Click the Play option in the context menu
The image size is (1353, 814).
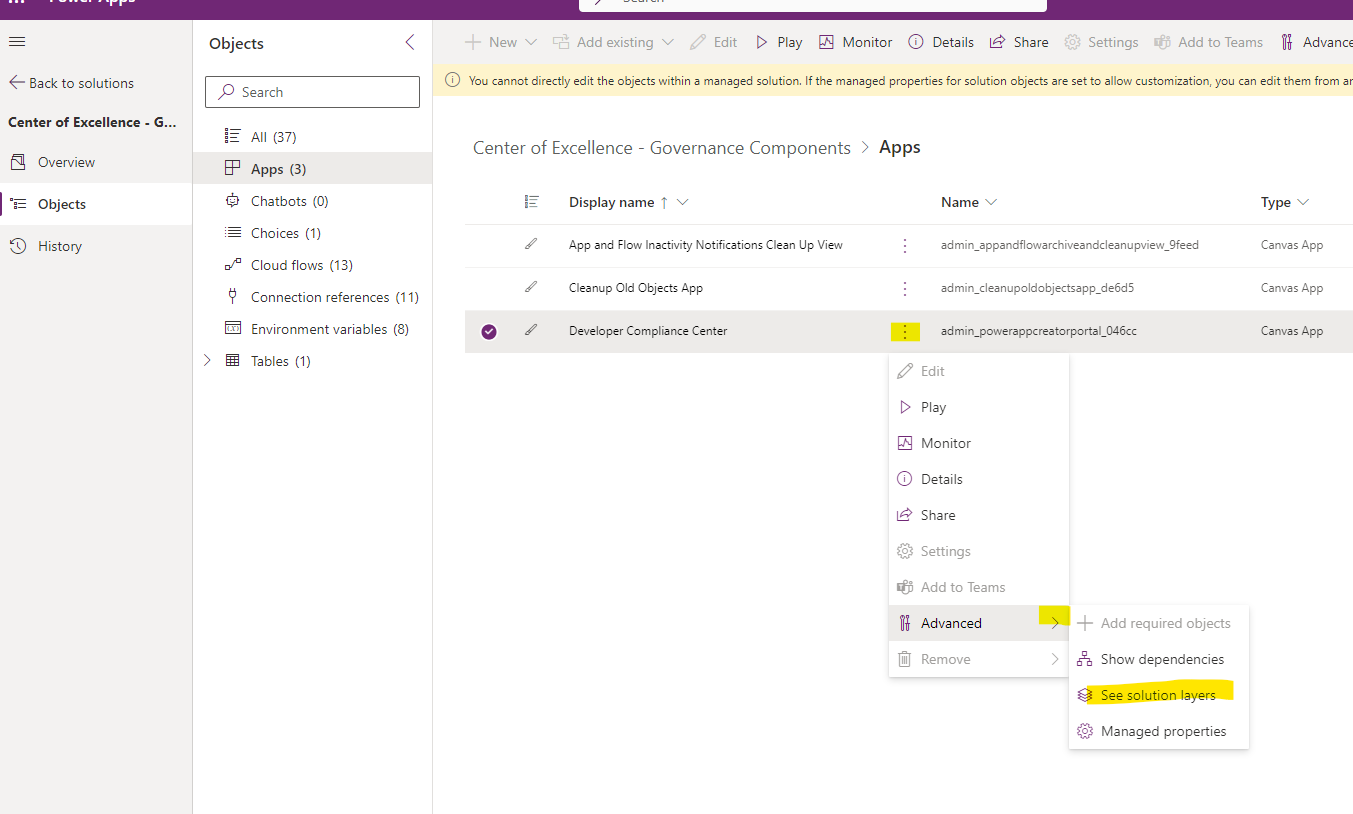coord(935,407)
